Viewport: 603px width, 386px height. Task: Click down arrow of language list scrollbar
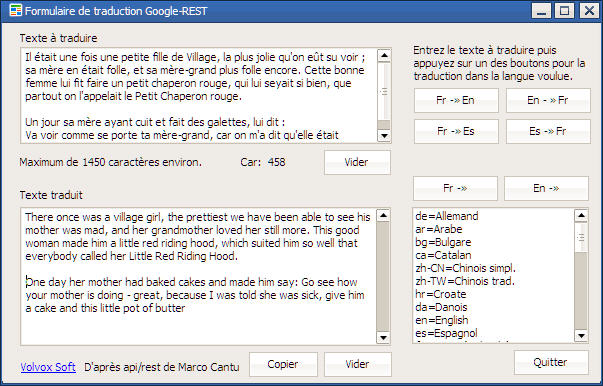(x=581, y=336)
